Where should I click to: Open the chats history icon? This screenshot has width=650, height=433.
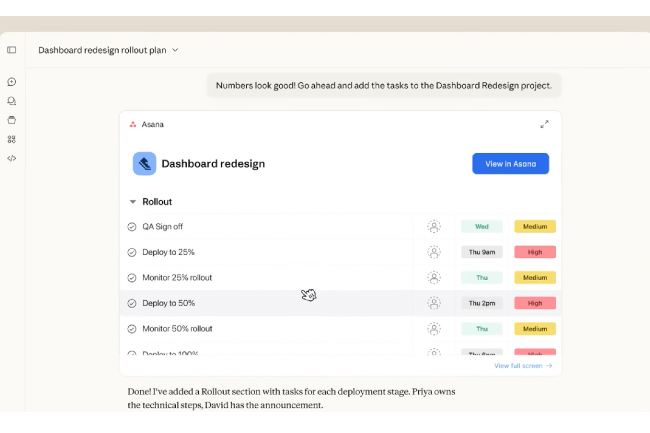coord(12,101)
